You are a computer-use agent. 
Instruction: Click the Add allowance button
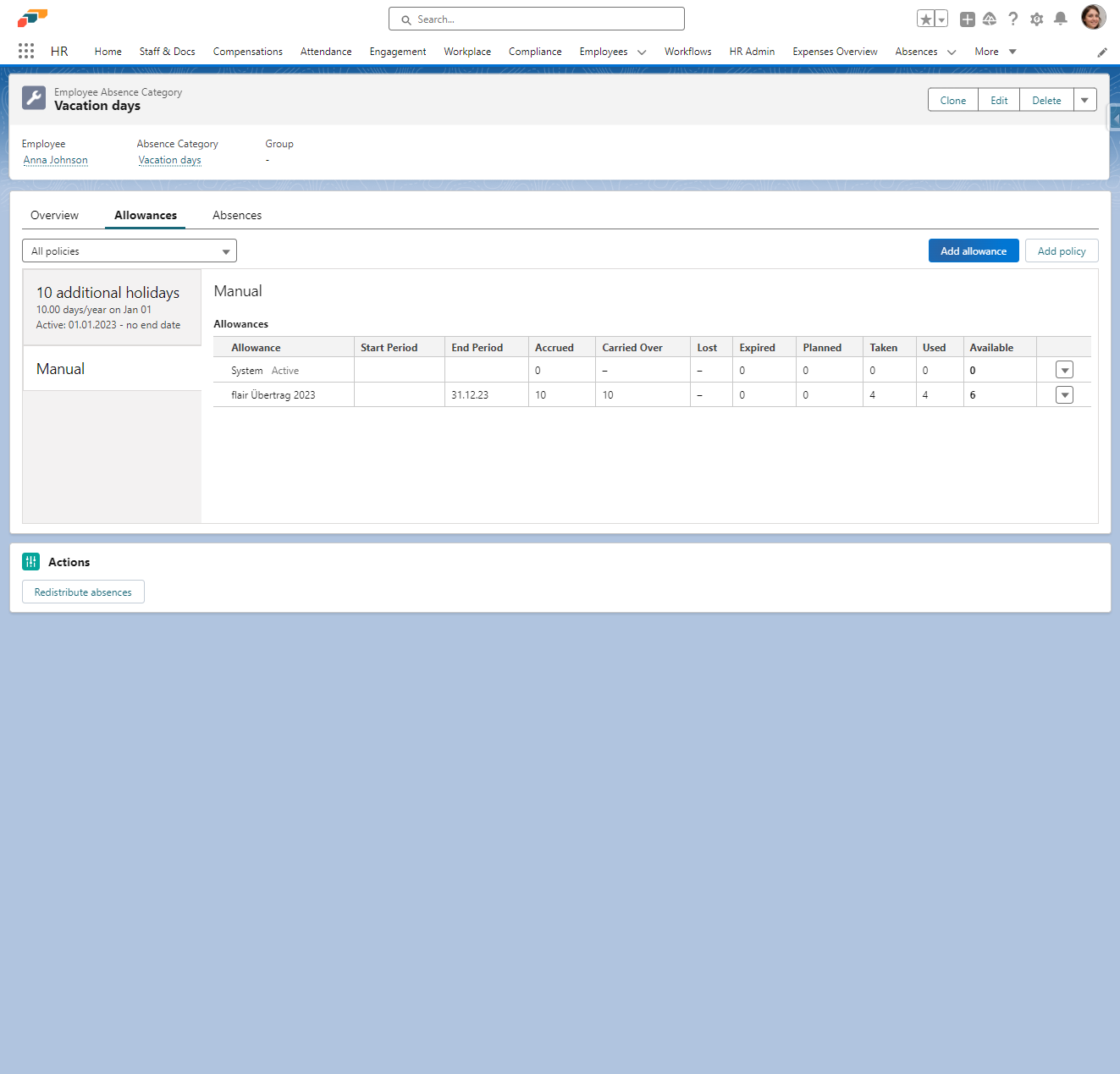[973, 251]
